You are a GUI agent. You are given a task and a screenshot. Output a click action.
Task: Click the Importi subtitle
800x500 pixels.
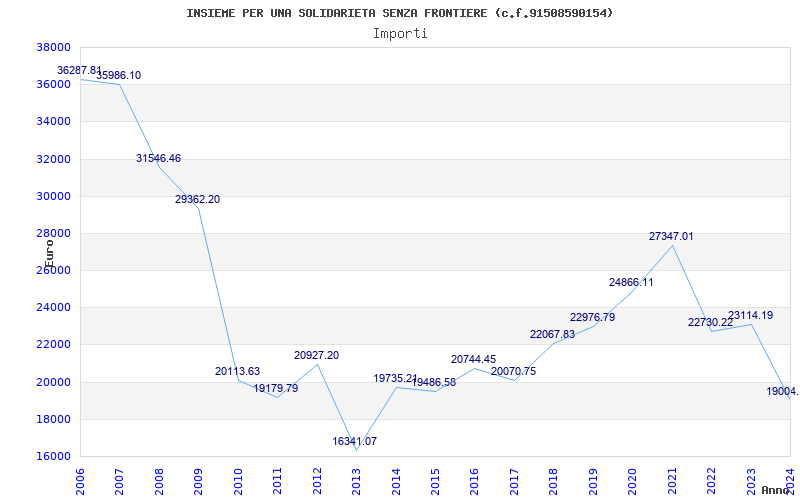[400, 34]
